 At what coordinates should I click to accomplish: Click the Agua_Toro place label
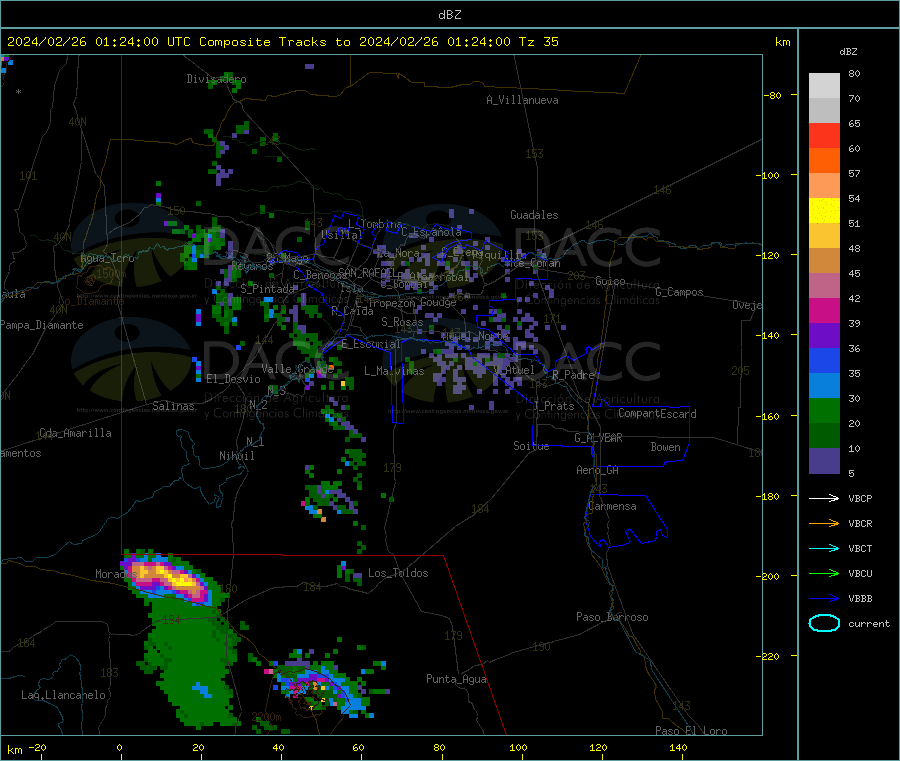coord(107,258)
